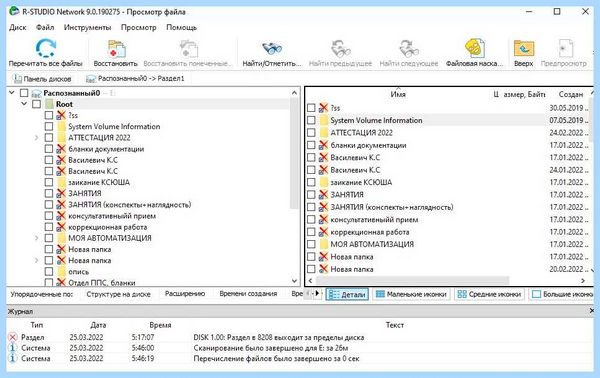The image size is (600, 378).
Task: Click the Recover marked files toolbar icon
Action: 189,49
